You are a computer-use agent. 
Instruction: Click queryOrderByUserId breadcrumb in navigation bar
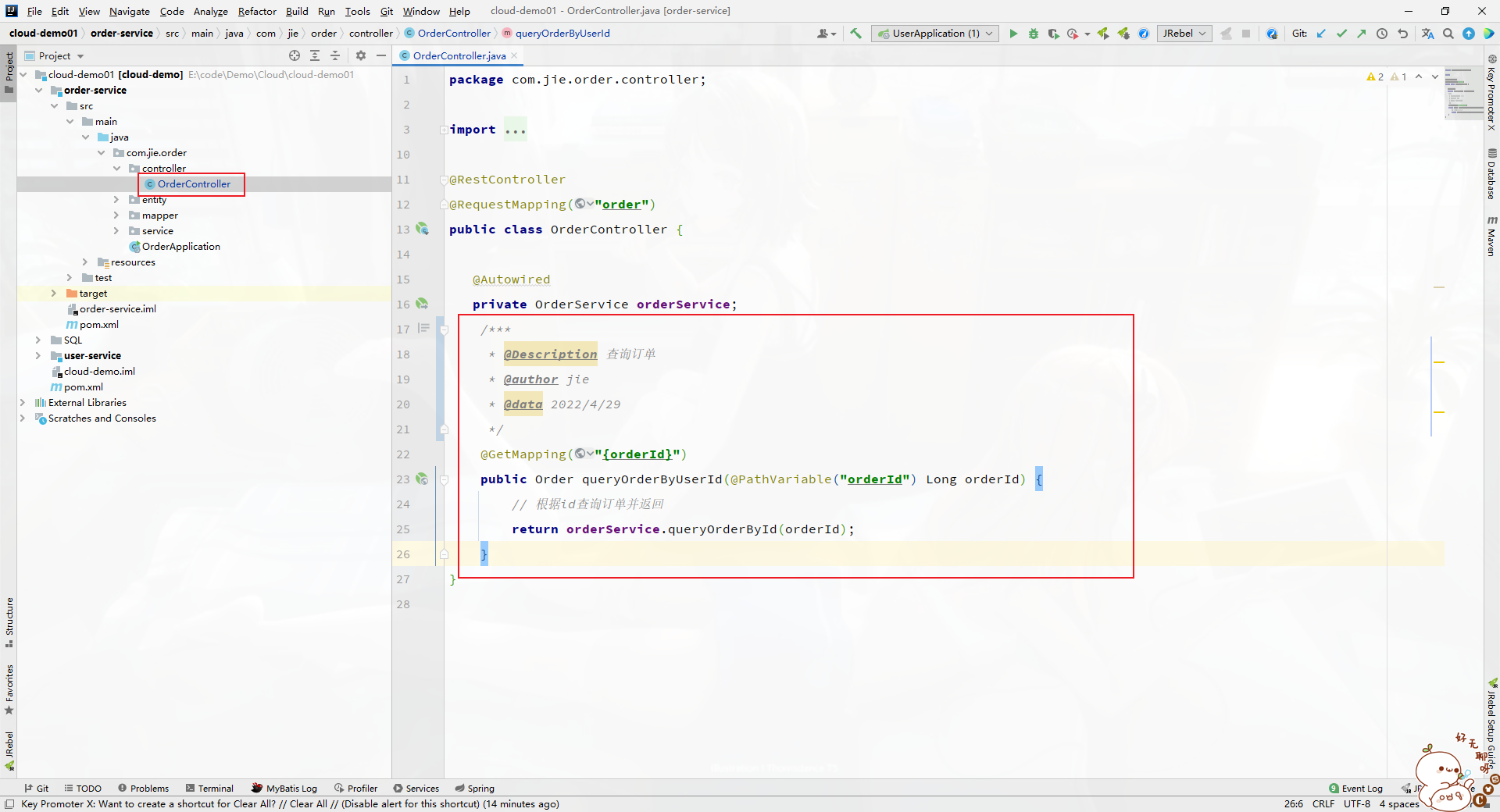556,34
